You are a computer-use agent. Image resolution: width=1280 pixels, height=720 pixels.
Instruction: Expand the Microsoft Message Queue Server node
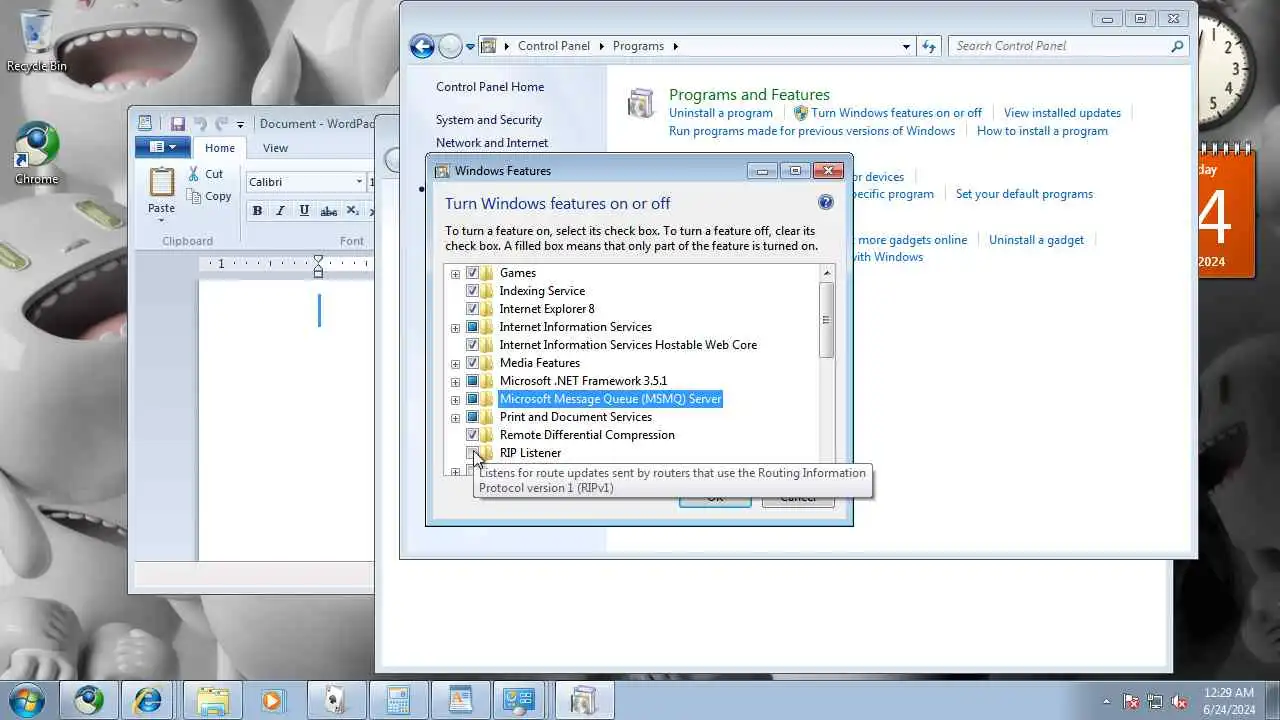coord(455,399)
